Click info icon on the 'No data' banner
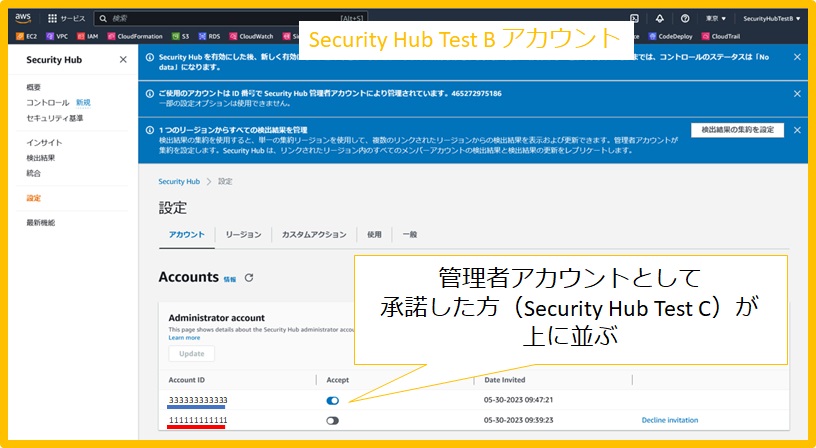Image resolution: width=816 pixels, height=448 pixels. click(x=150, y=57)
